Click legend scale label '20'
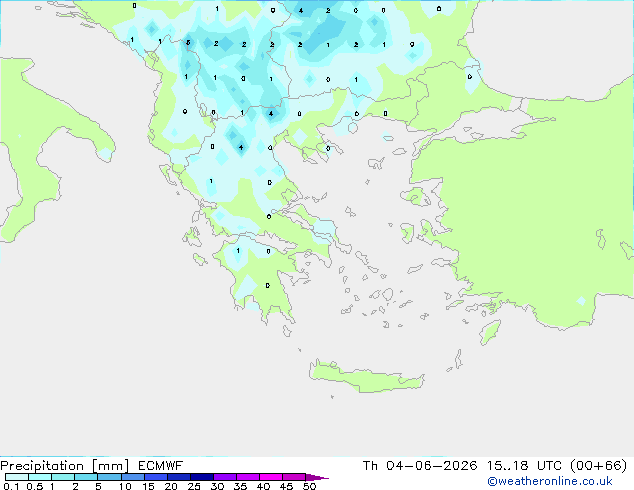 [x=171, y=486]
